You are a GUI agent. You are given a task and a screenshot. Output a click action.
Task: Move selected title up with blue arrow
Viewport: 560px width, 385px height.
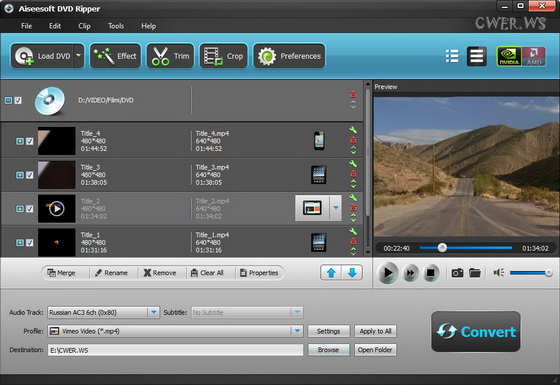click(x=331, y=273)
